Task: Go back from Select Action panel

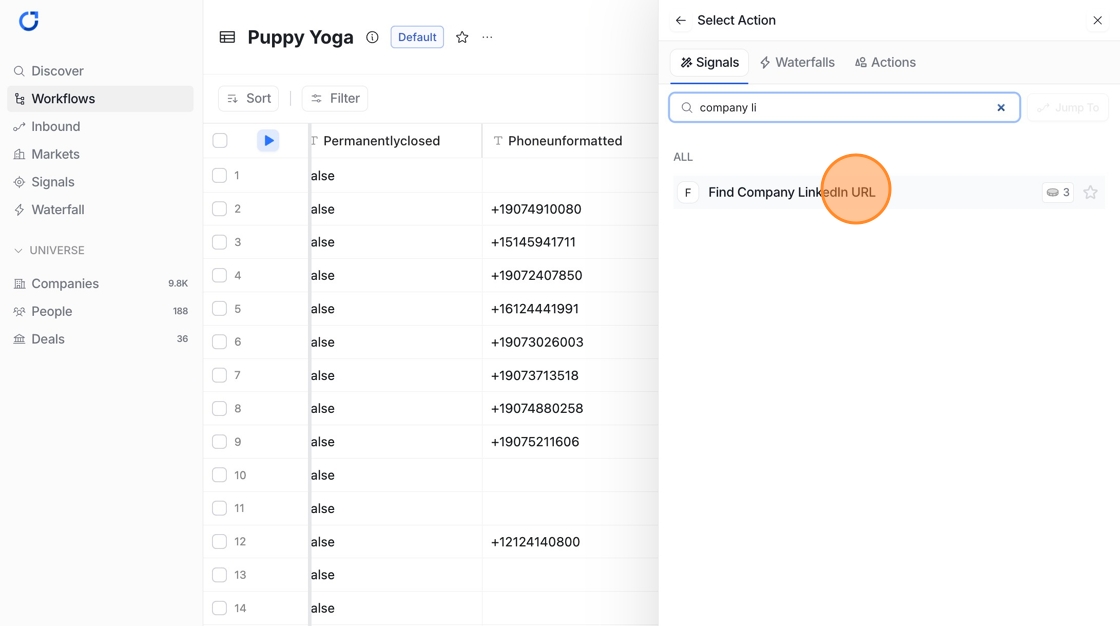Action: click(x=680, y=21)
